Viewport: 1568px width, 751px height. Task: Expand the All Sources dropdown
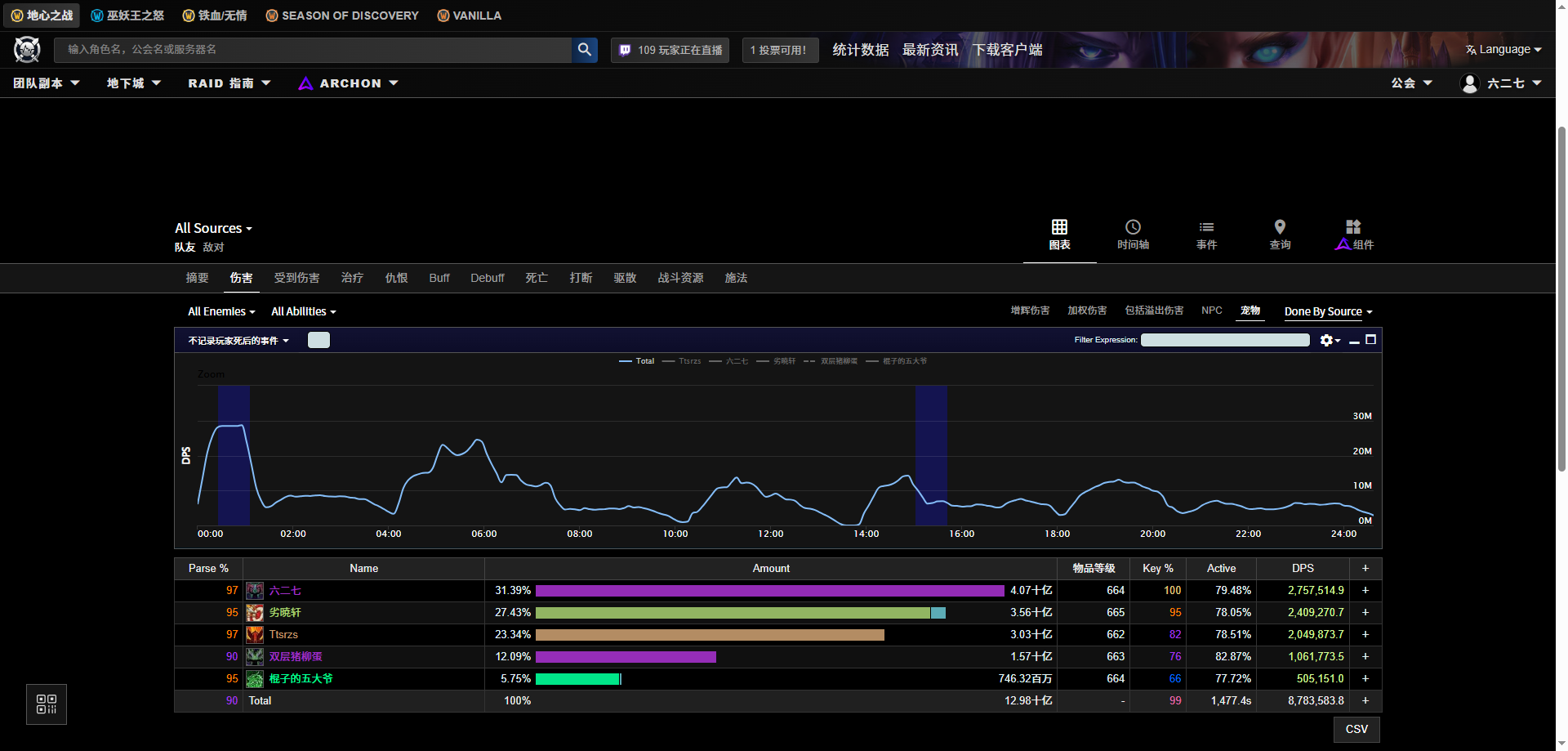click(213, 229)
